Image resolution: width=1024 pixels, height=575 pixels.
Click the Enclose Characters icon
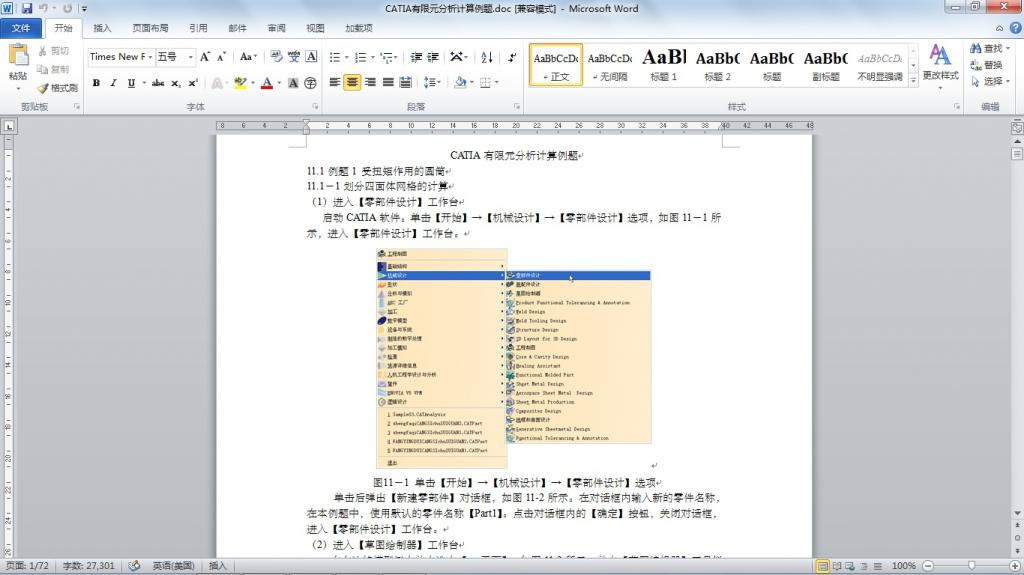point(311,83)
